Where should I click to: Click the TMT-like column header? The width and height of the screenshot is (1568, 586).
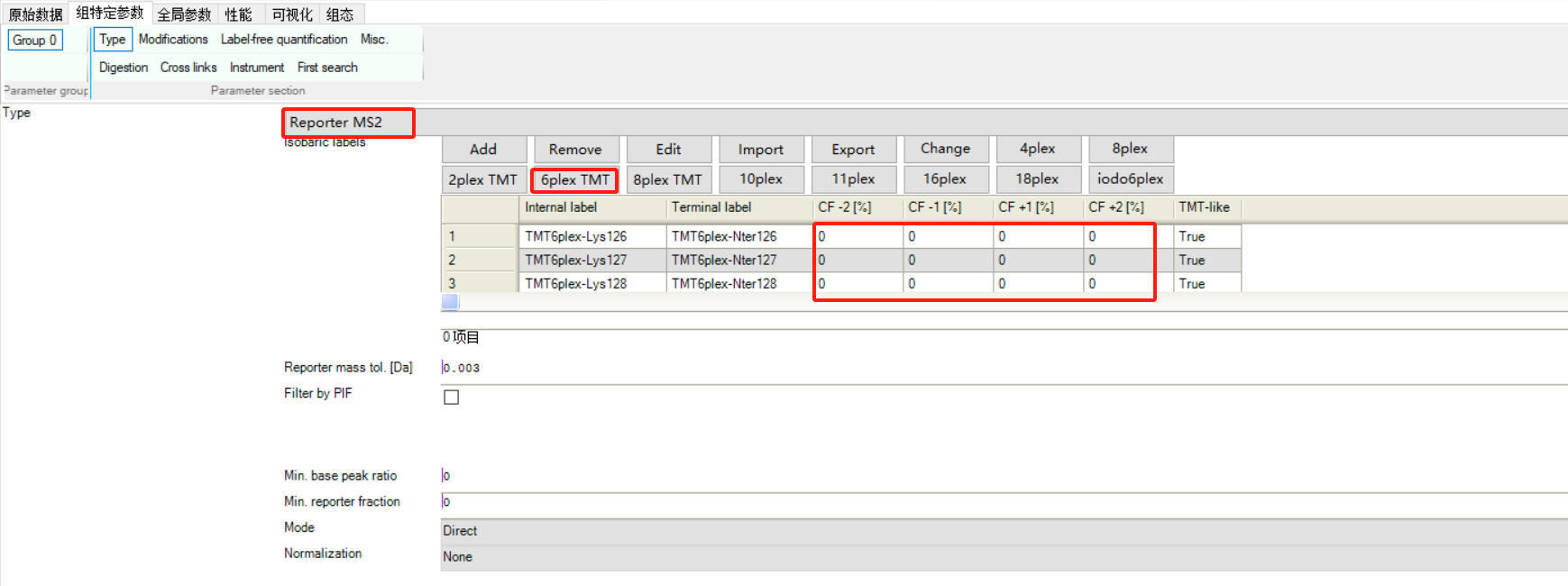(1208, 207)
